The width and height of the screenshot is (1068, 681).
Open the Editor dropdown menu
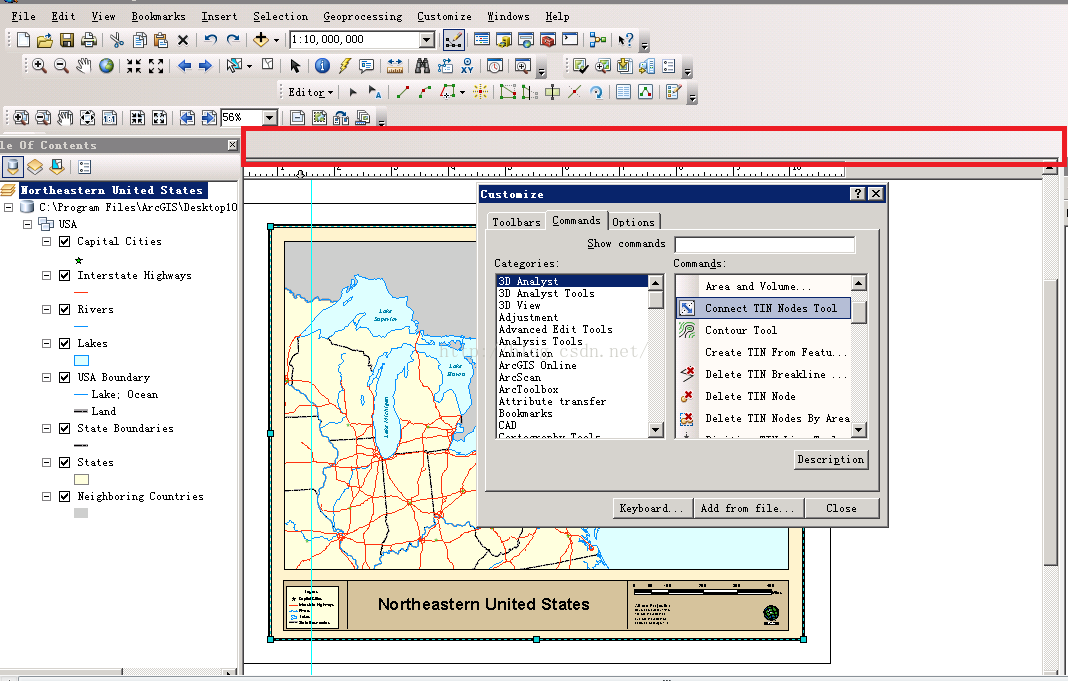coord(310,92)
